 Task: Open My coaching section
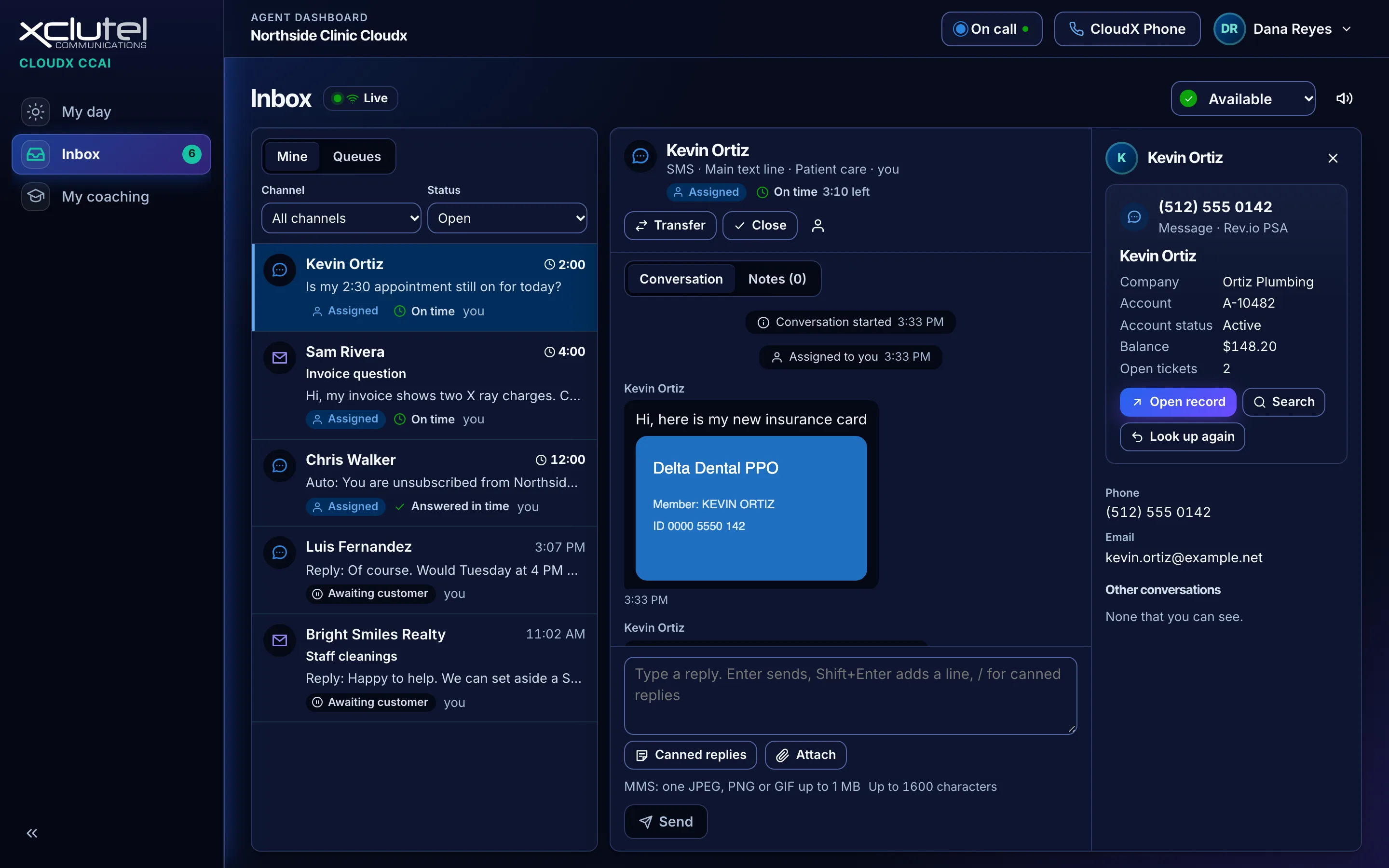coord(111,196)
